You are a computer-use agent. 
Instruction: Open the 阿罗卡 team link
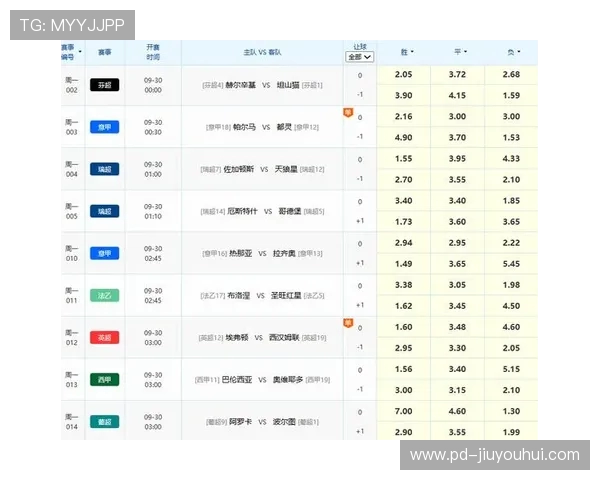pyautogui.click(x=240, y=422)
